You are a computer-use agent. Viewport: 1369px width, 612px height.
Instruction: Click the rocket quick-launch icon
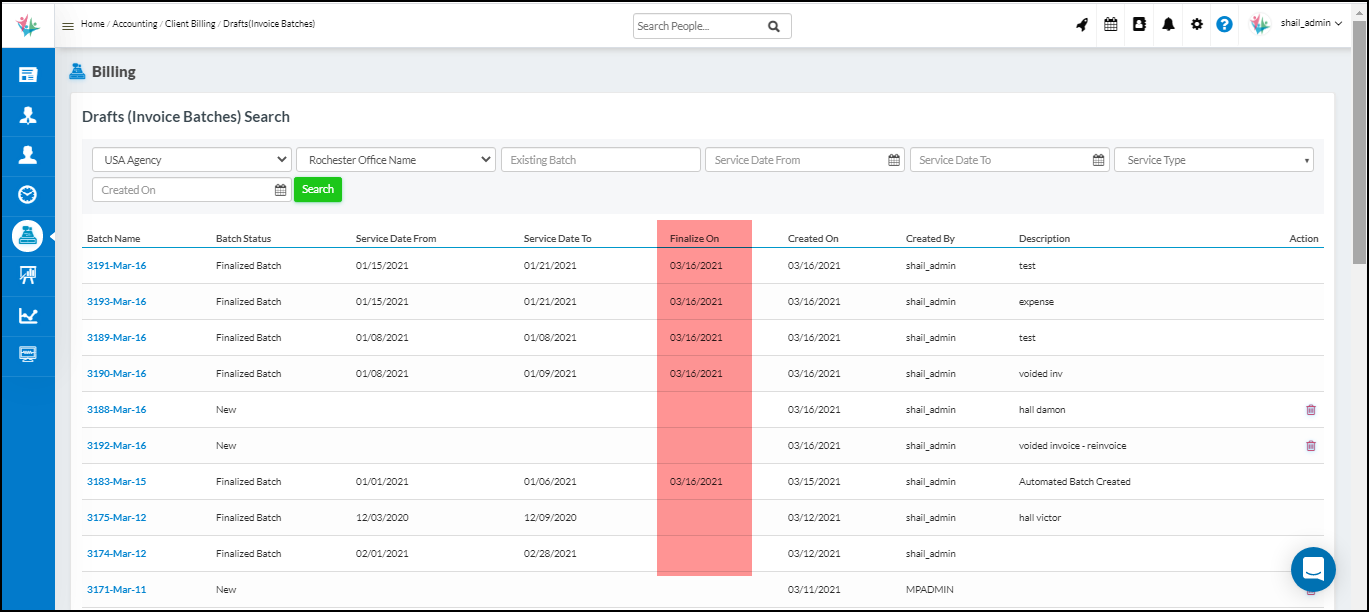click(1082, 25)
